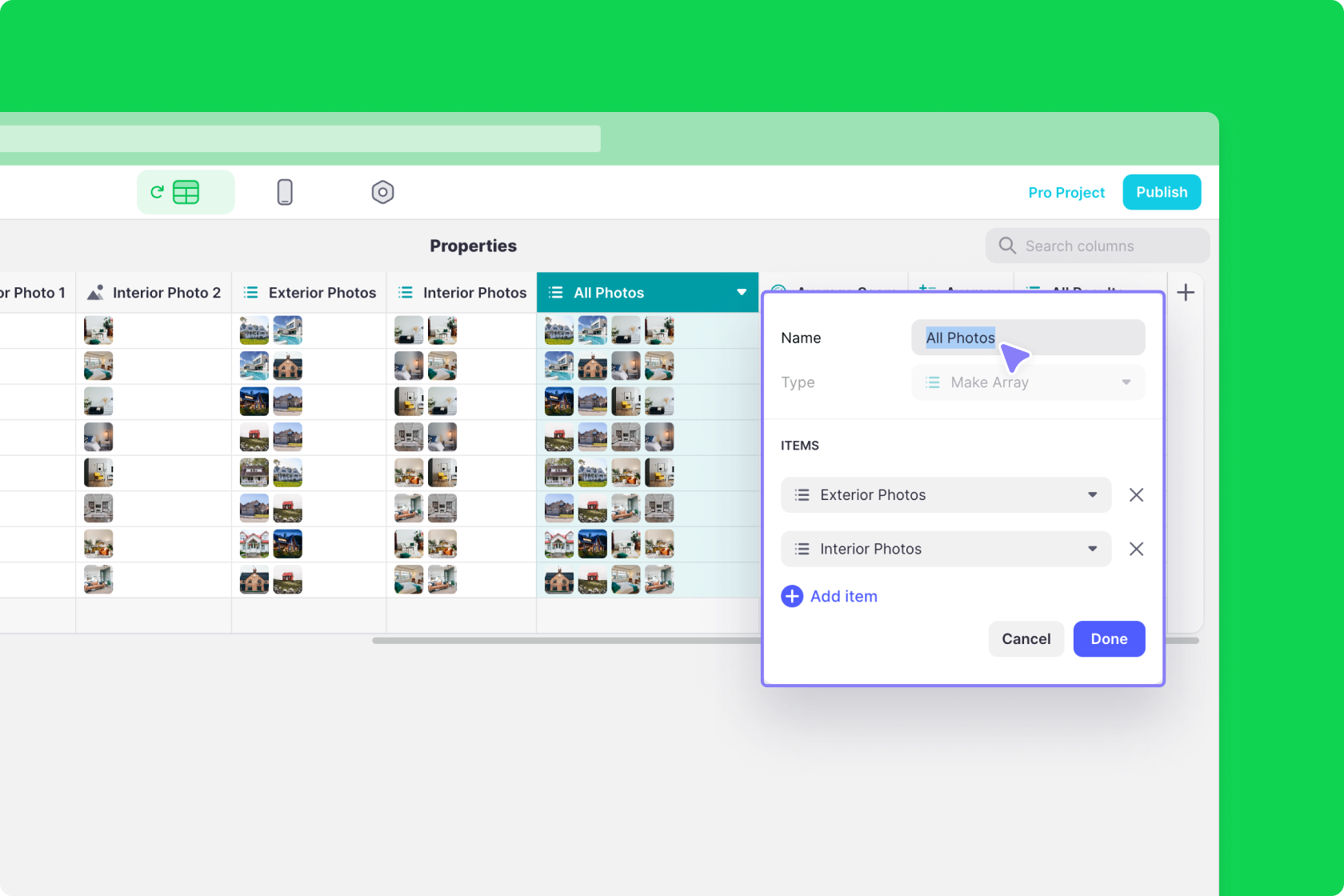Switch to the mobile layout phone icon
This screenshot has height=896, width=1344.
[285, 192]
